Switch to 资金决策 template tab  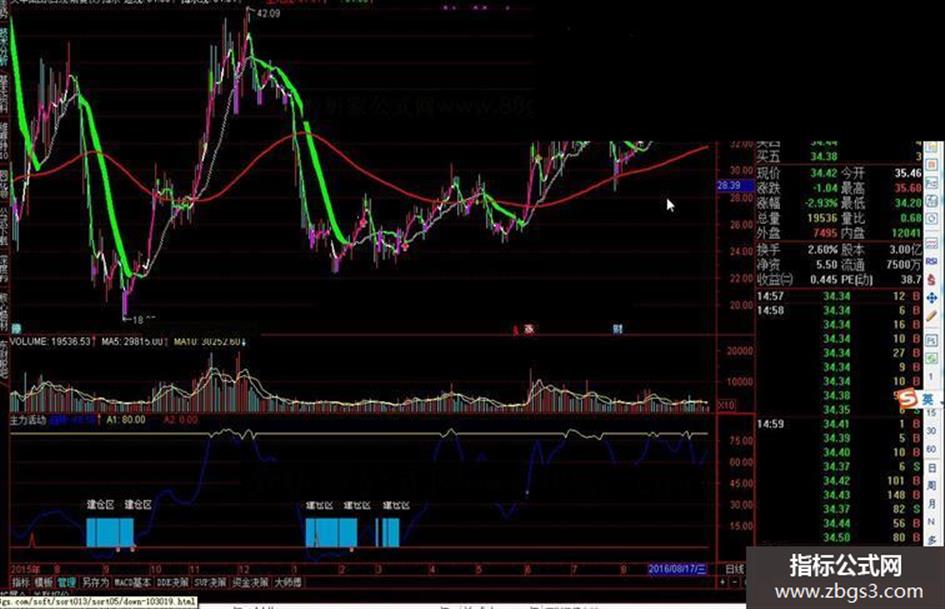[x=250, y=582]
